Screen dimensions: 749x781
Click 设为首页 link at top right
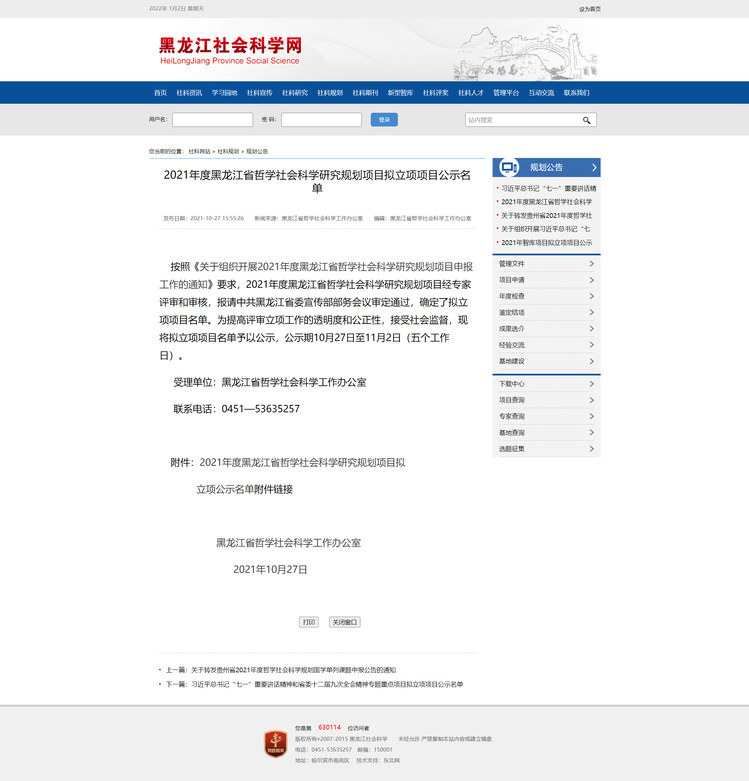click(590, 9)
